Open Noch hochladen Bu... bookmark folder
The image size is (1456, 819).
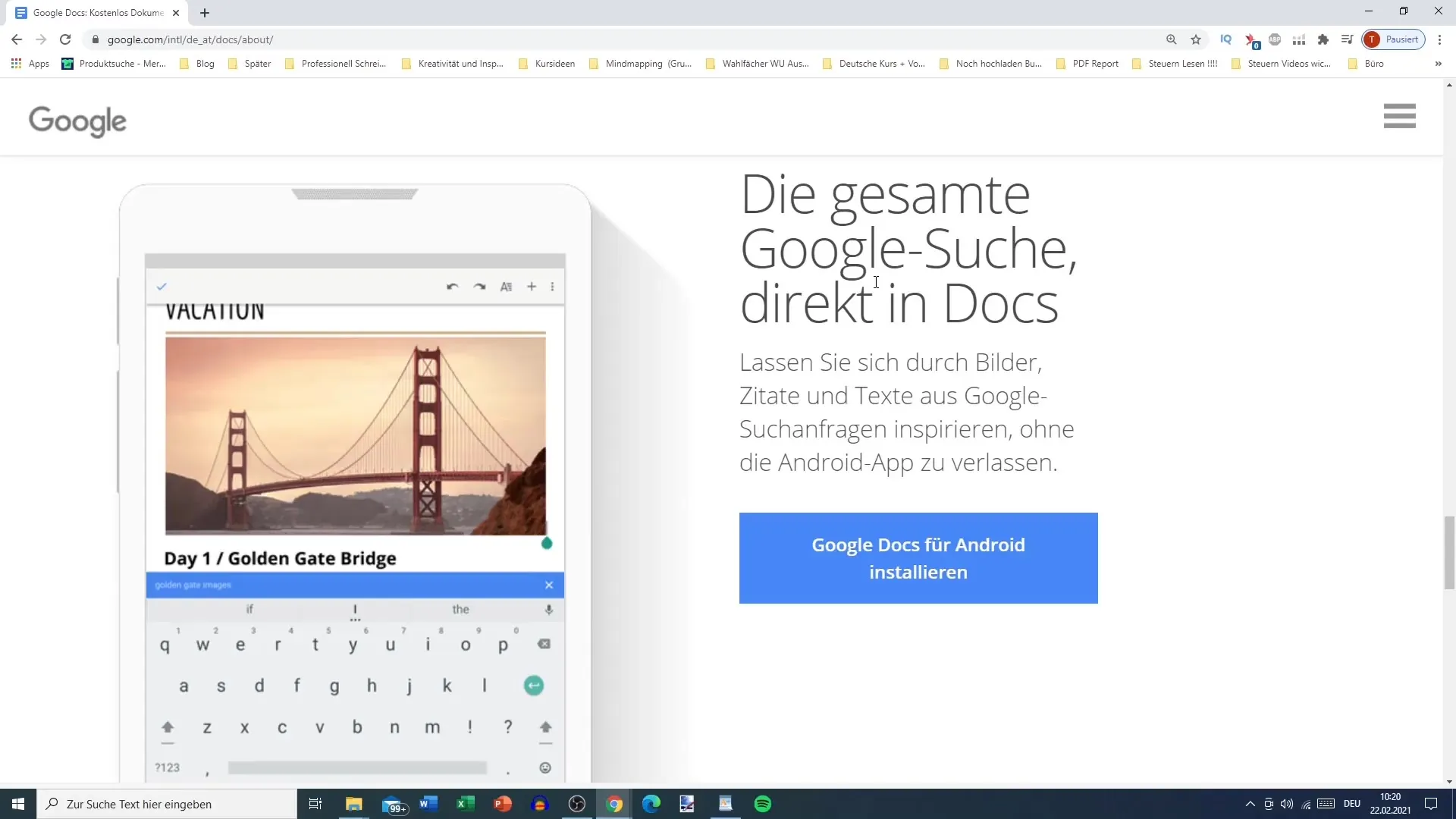(991, 64)
